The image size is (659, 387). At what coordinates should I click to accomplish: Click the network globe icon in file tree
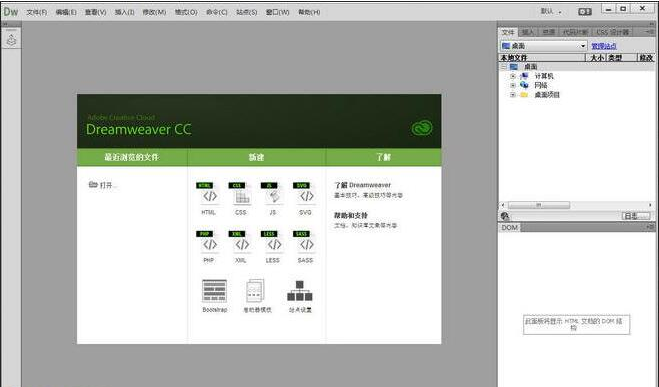point(524,85)
